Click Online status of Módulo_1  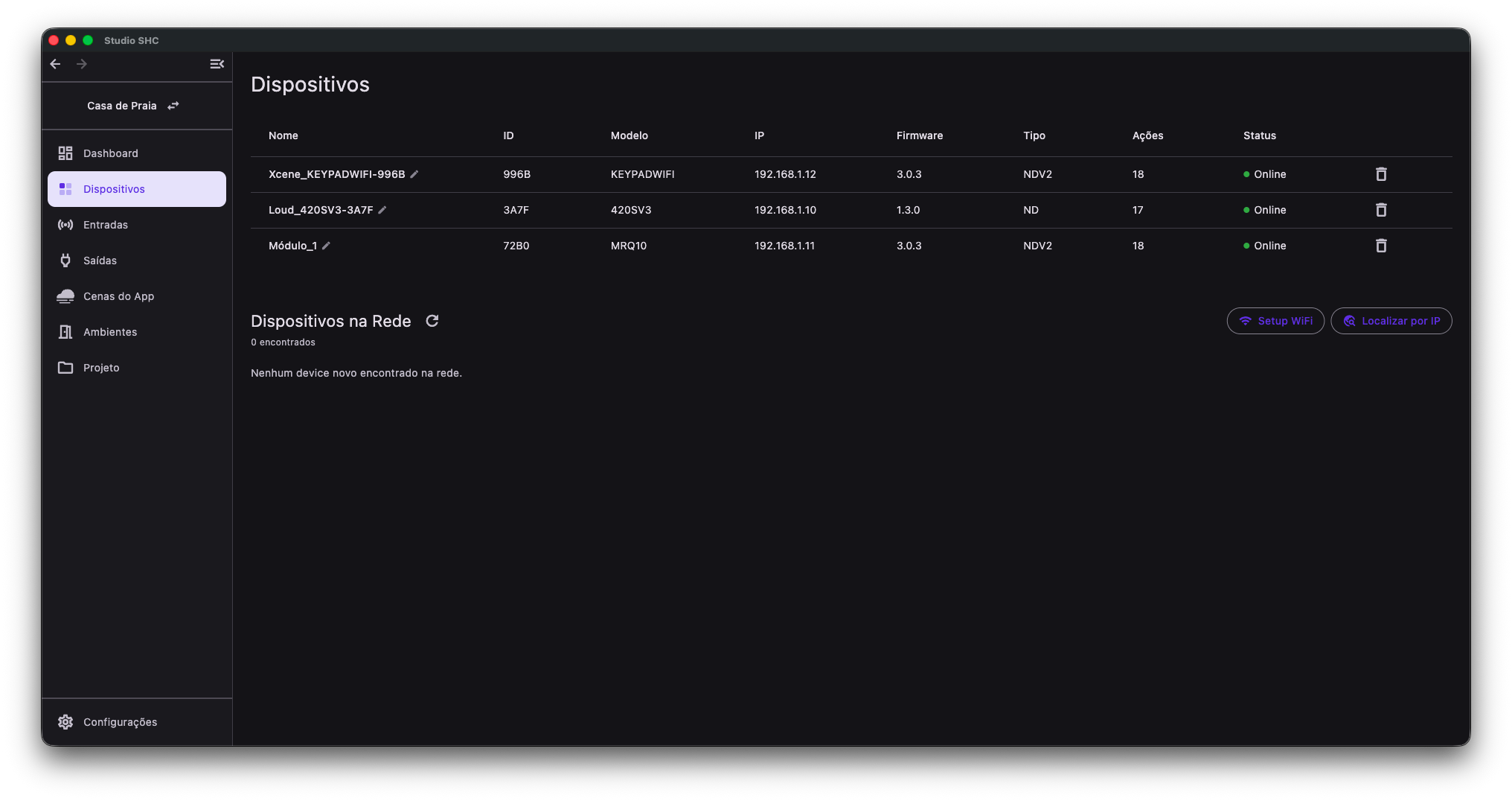[x=1264, y=246]
